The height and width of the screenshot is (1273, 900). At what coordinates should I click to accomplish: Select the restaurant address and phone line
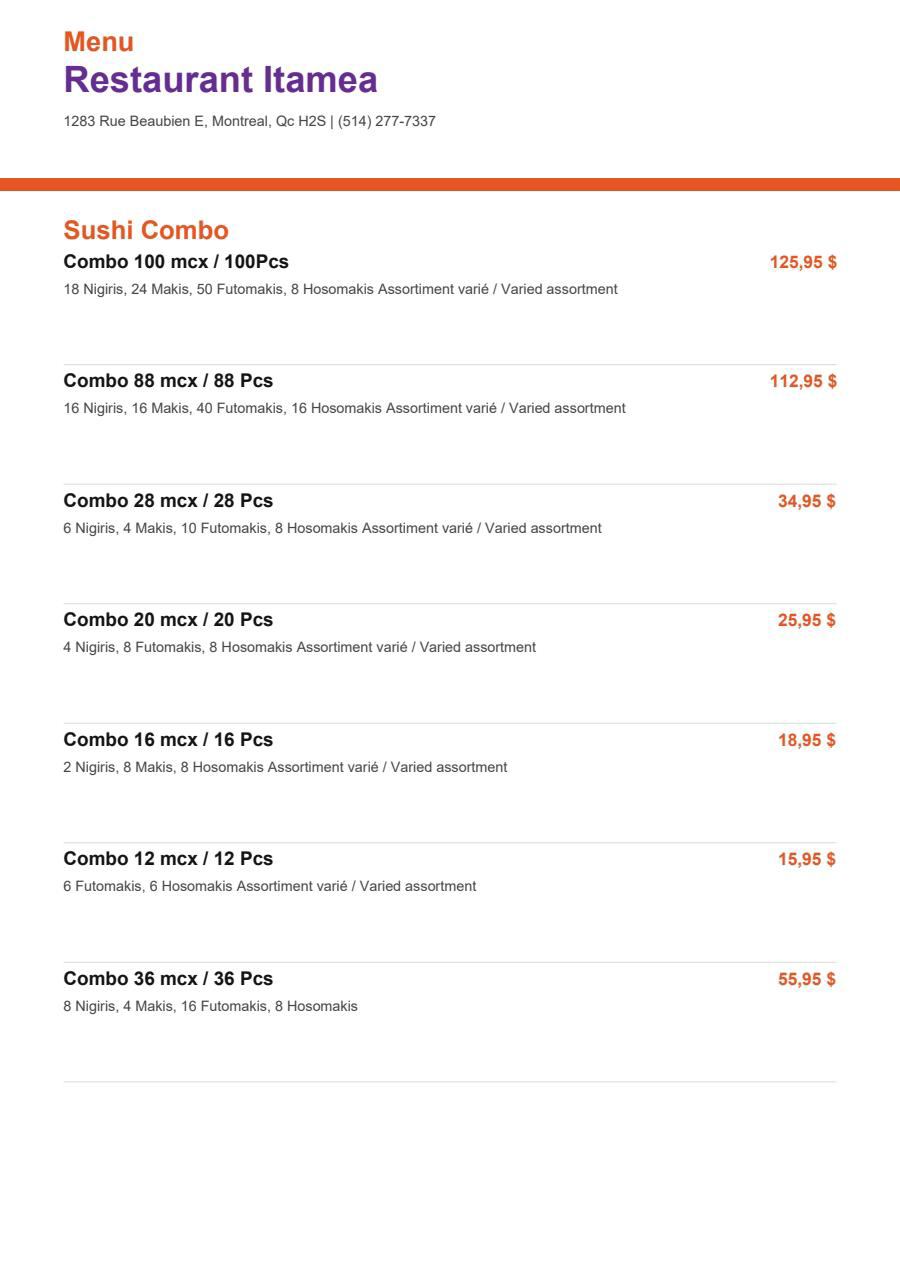pyautogui.click(x=250, y=121)
